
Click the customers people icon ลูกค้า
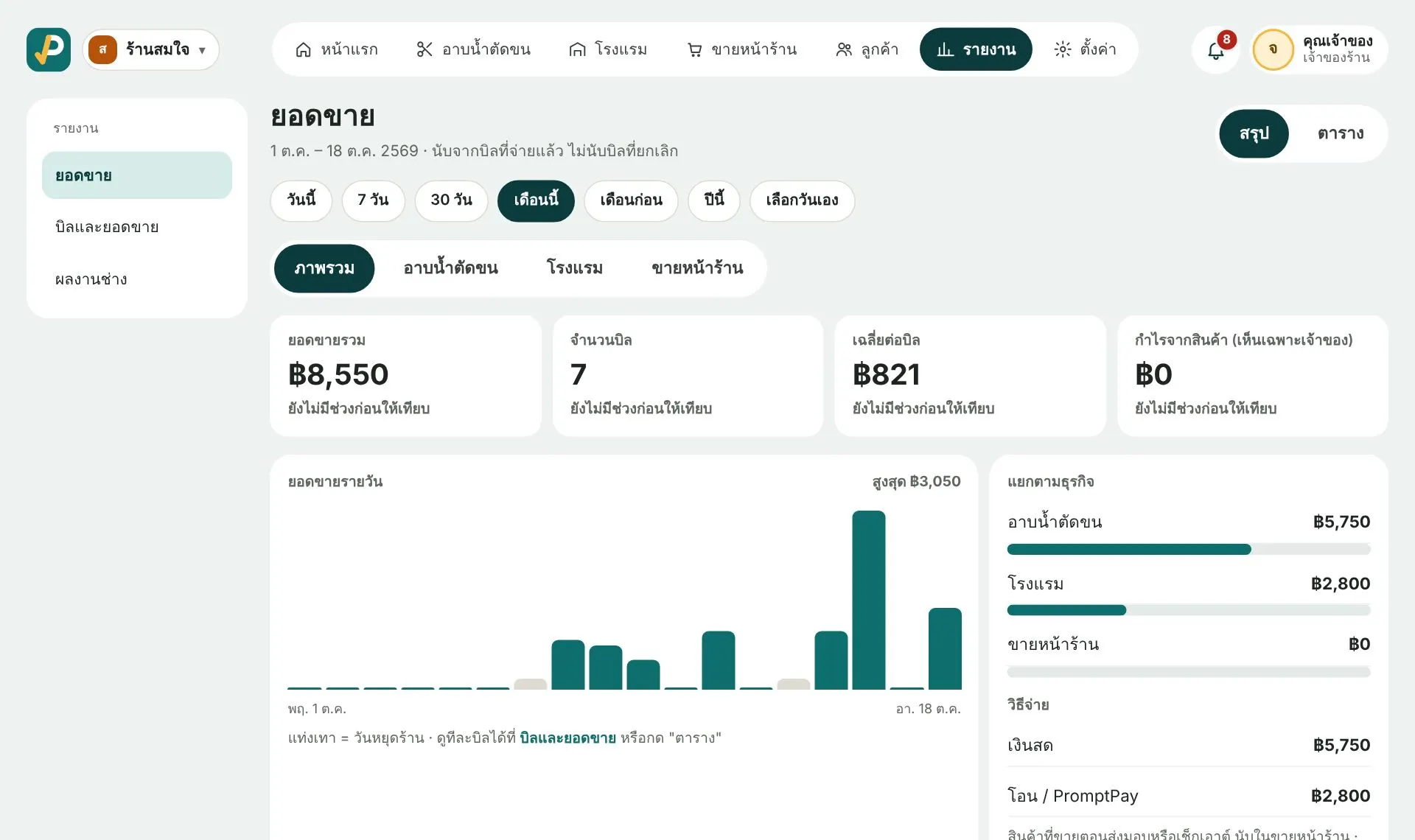(844, 49)
